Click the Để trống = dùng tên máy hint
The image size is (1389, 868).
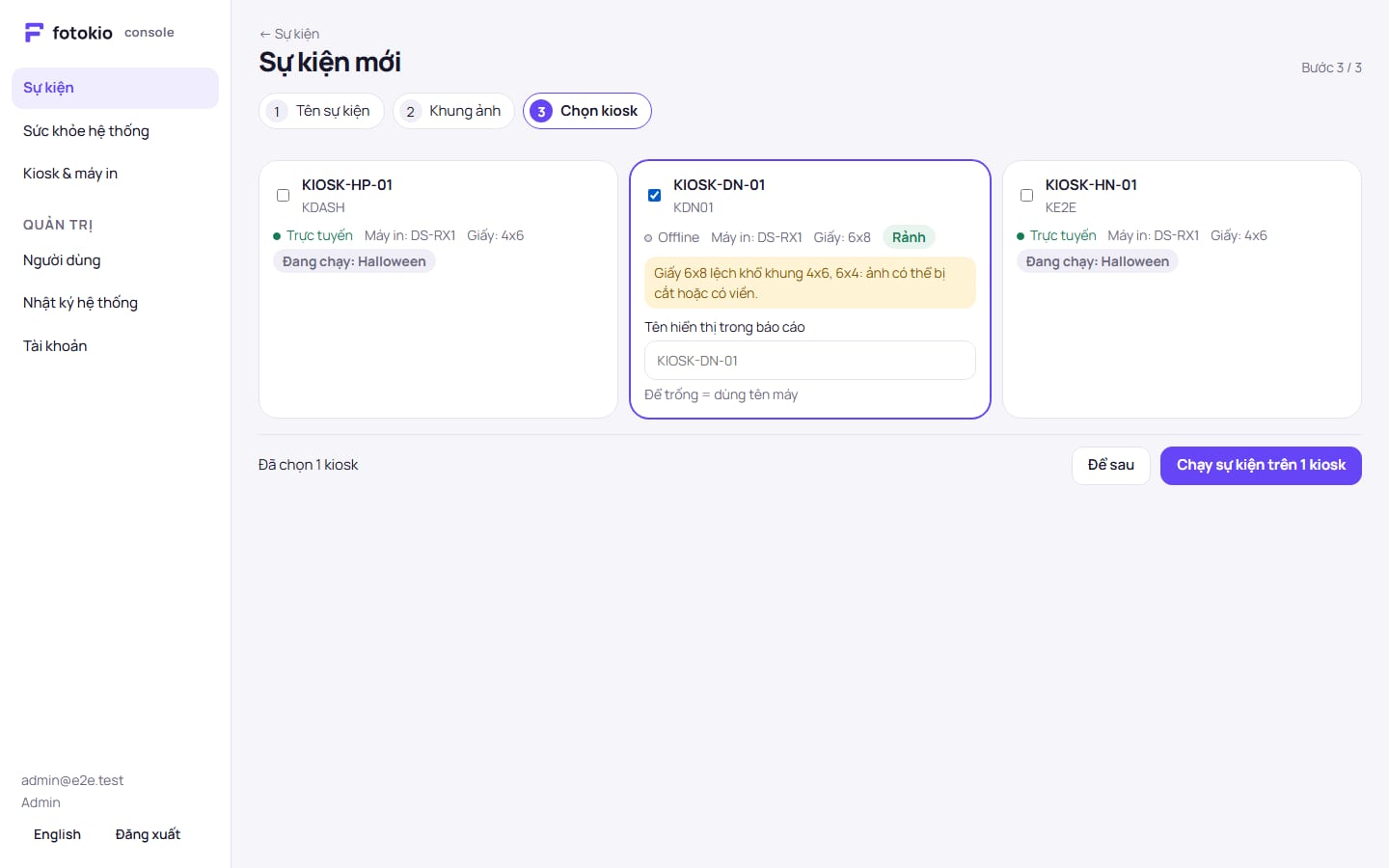(x=722, y=394)
